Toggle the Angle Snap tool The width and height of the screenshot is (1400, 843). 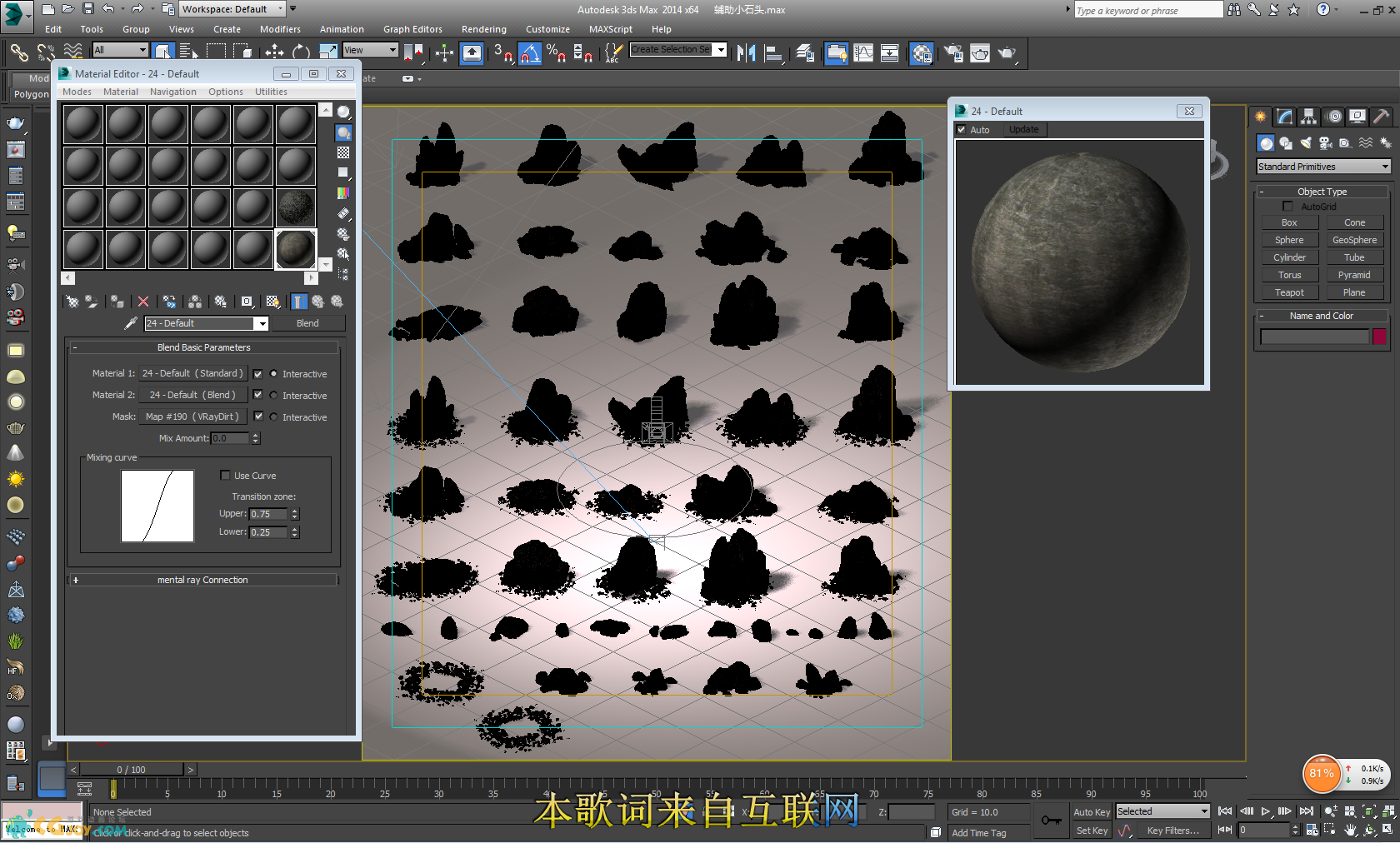tap(530, 53)
